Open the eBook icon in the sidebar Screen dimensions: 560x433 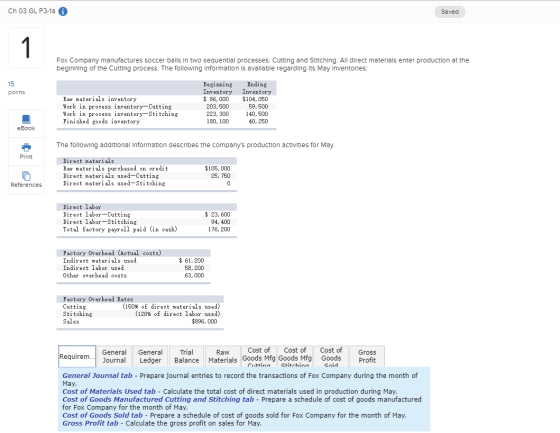click(26, 123)
